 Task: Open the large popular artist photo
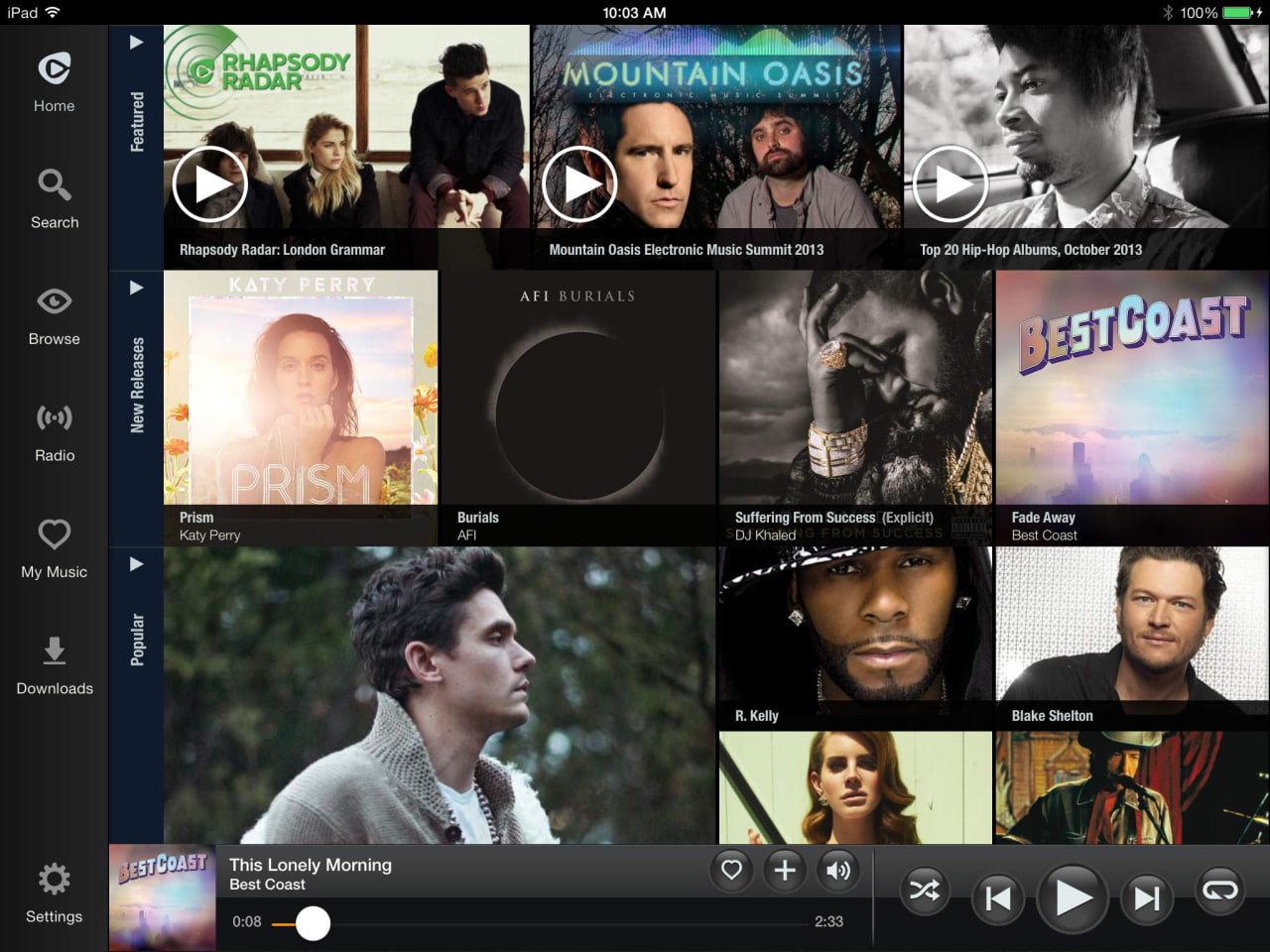coord(440,695)
